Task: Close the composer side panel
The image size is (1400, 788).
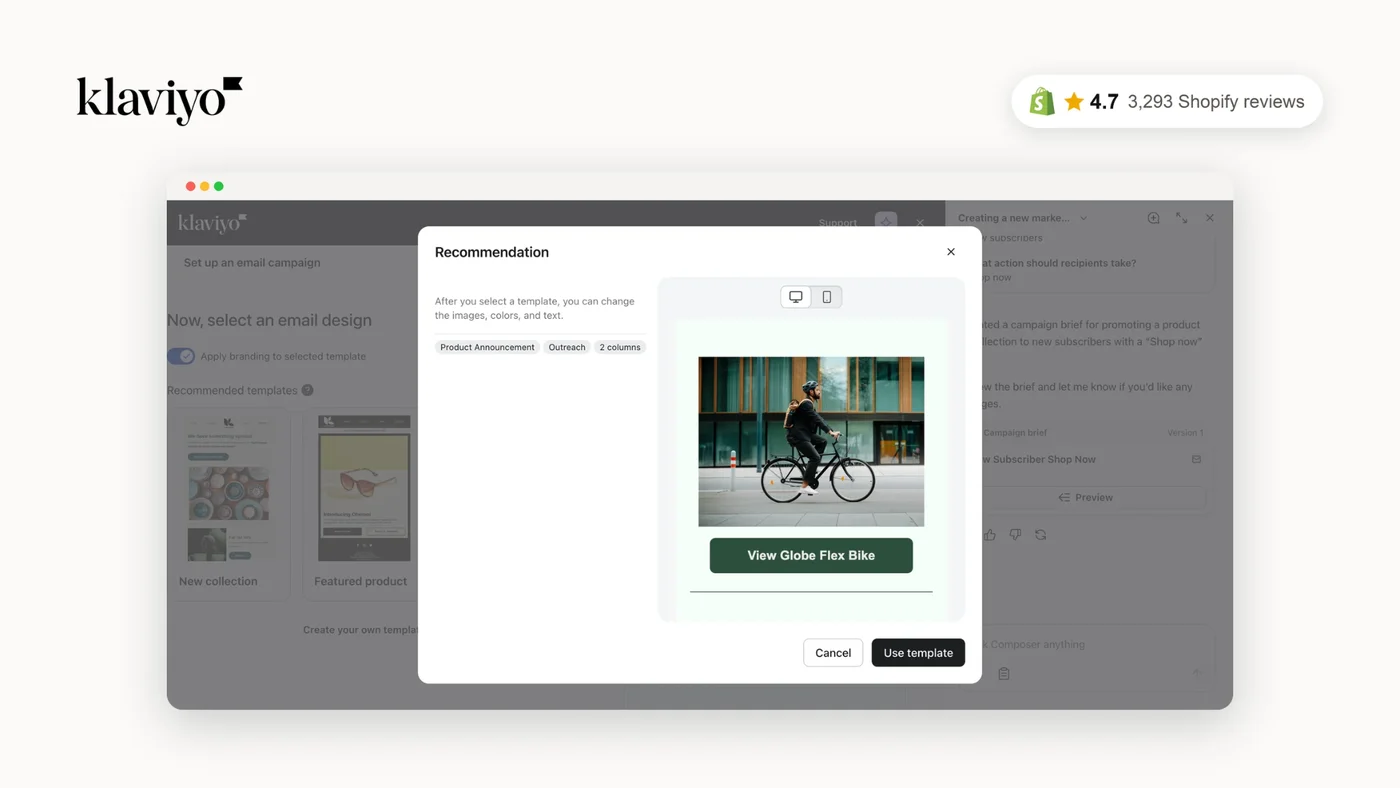Action: point(1209,218)
